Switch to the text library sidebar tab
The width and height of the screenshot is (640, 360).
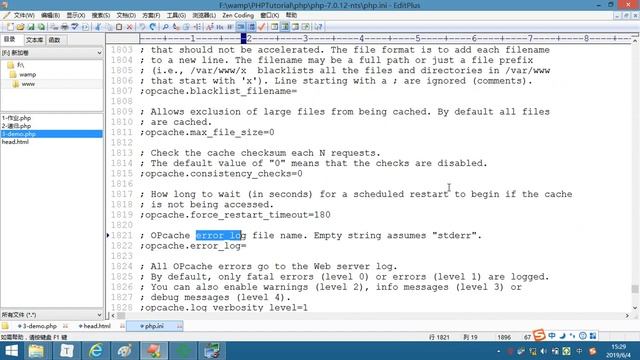coord(34,40)
